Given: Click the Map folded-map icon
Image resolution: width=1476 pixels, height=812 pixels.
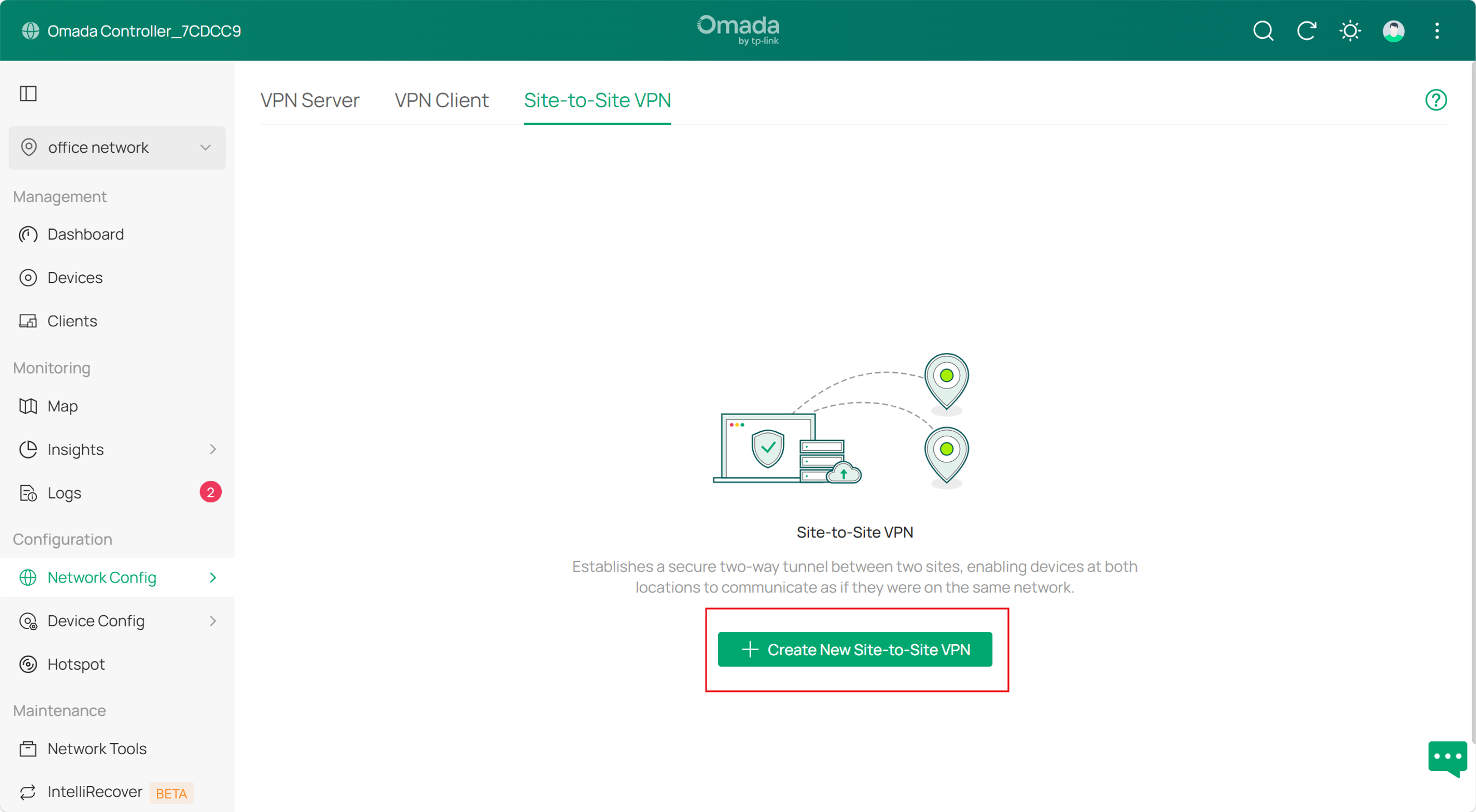Looking at the screenshot, I should point(28,406).
